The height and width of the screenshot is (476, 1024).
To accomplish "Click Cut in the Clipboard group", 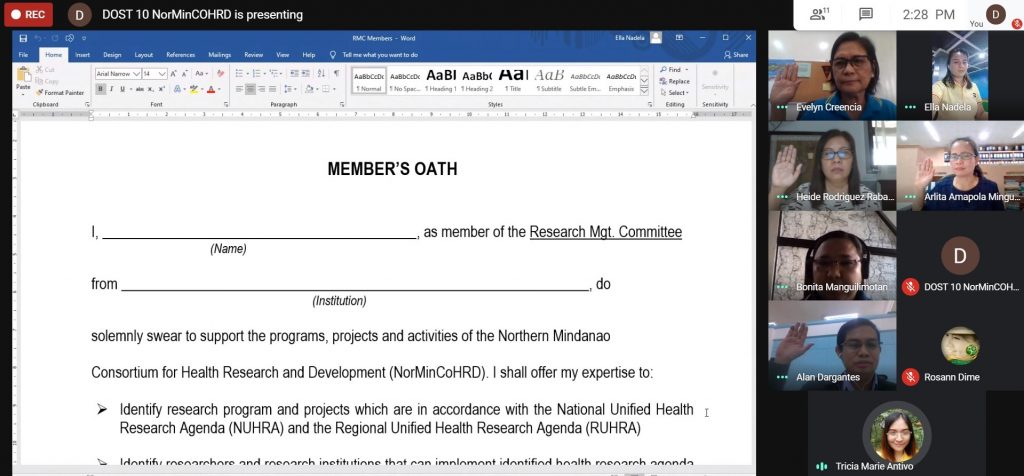I will 46,70.
